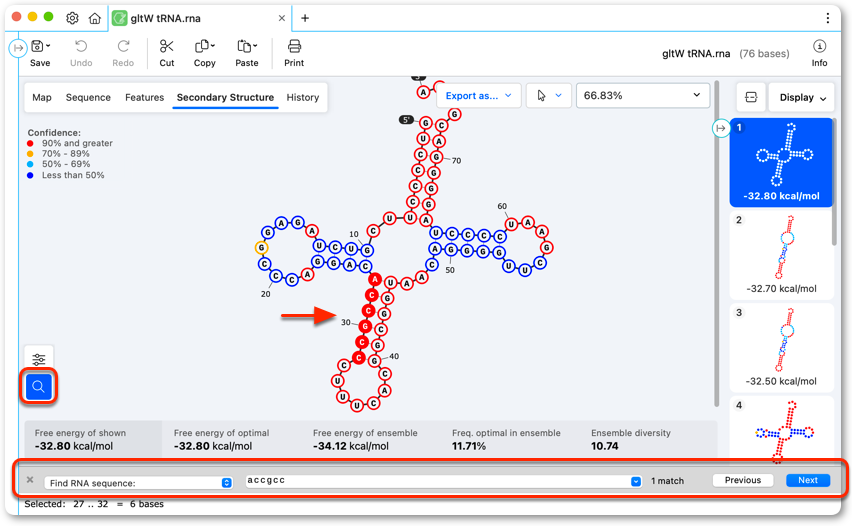The width and height of the screenshot is (852, 526).
Task: Click the Next match button
Action: pyautogui.click(x=808, y=480)
